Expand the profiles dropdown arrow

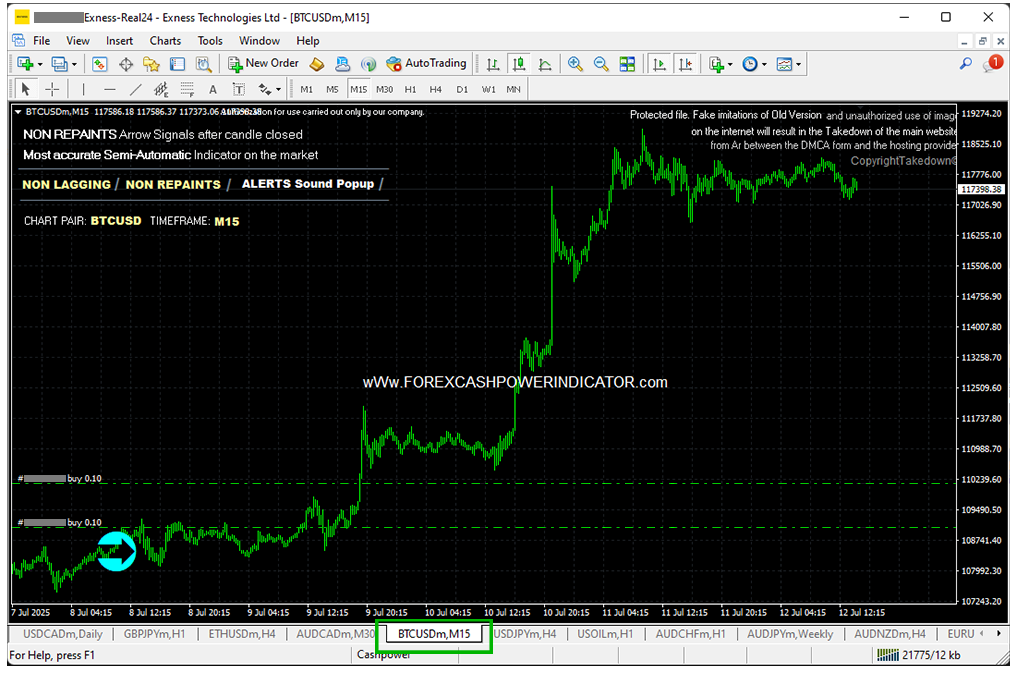(74, 64)
